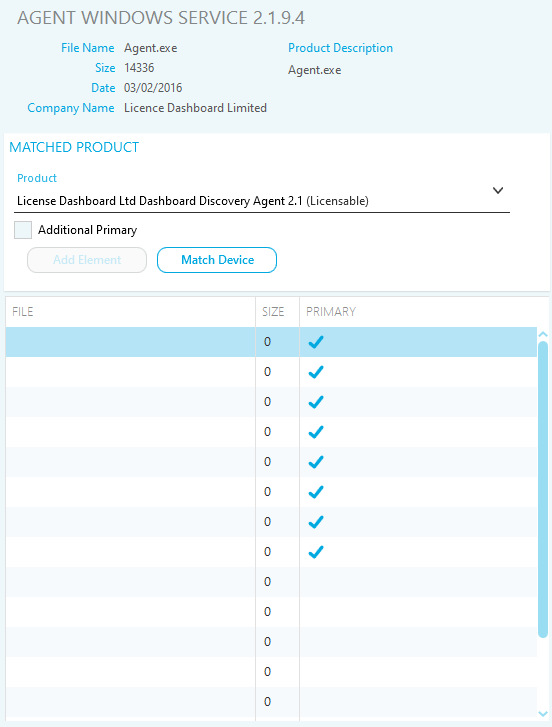Select the ninth table row without a checkmark
552x727 pixels.
pos(271,582)
